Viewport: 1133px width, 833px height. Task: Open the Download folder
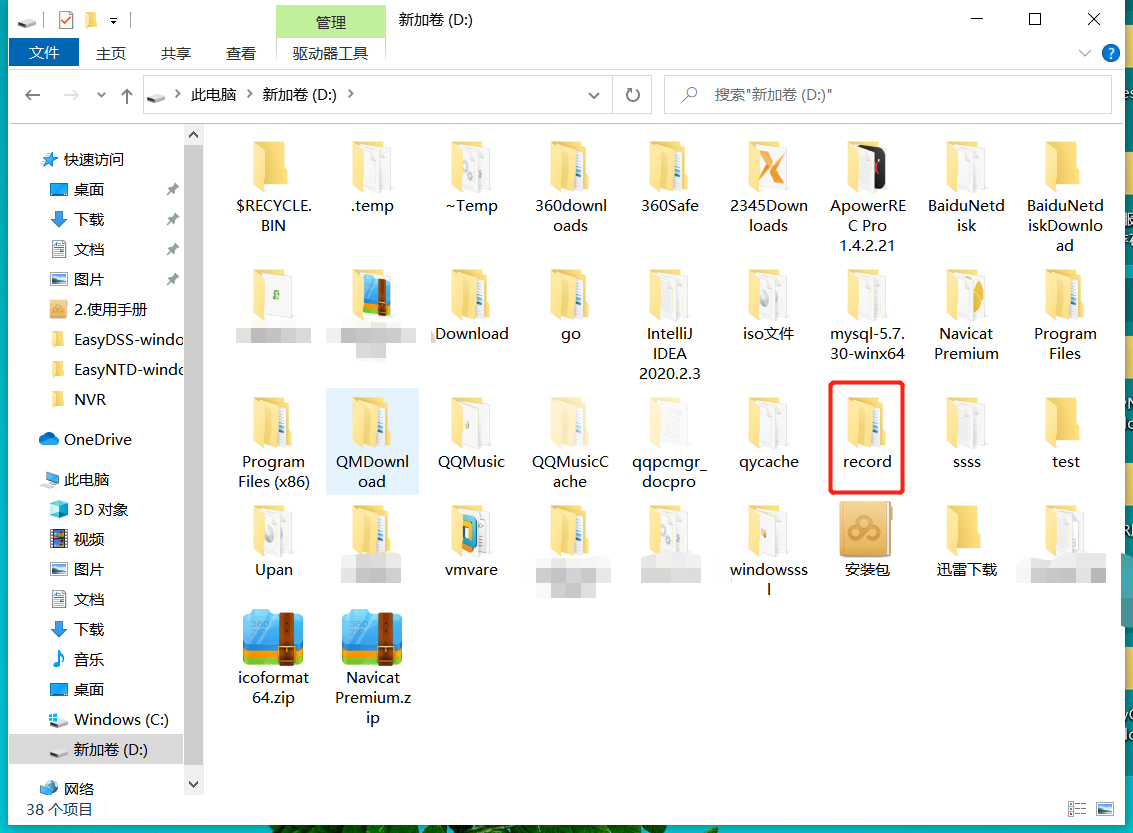471,305
